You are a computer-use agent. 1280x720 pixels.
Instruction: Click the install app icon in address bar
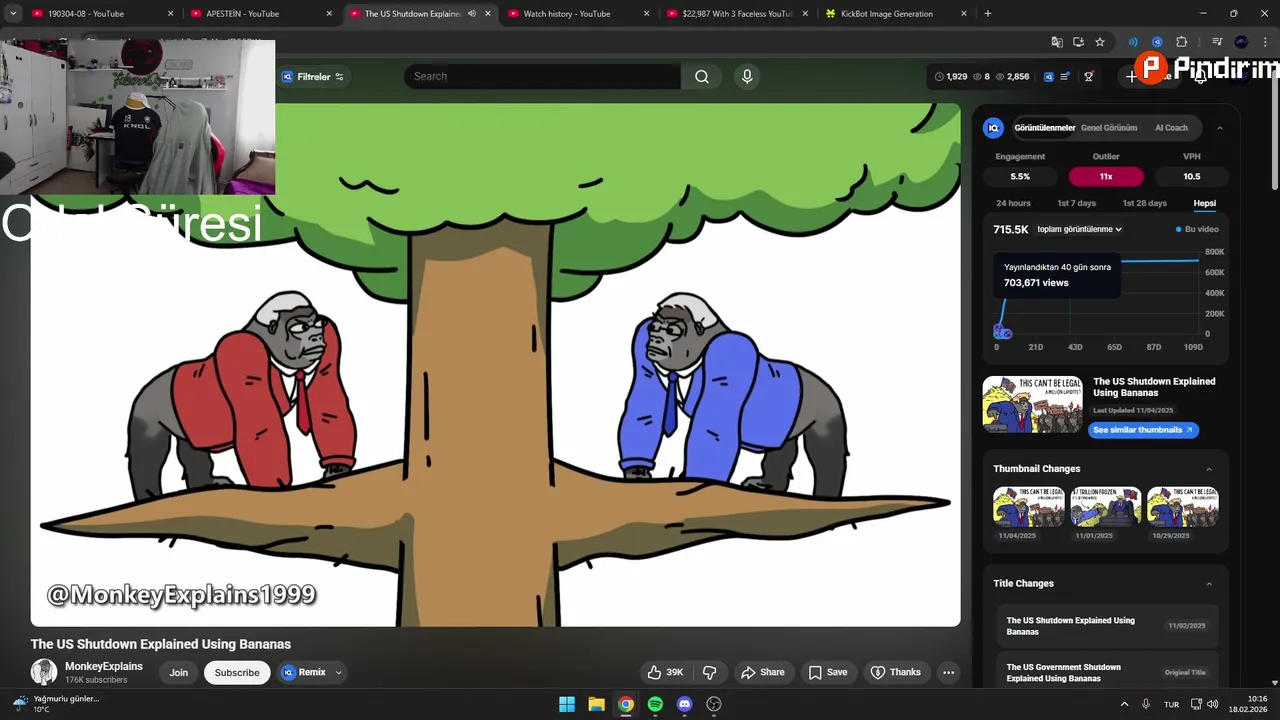(x=1078, y=42)
